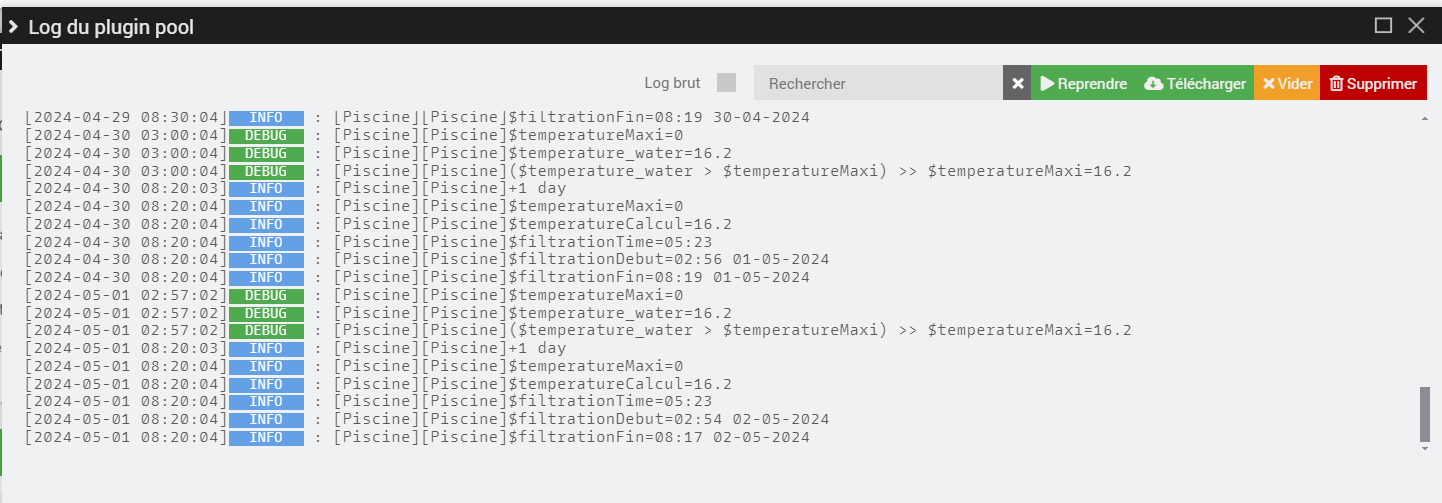
Task: Delete the log using the Supprimer trash icon
Action: coord(1373,84)
